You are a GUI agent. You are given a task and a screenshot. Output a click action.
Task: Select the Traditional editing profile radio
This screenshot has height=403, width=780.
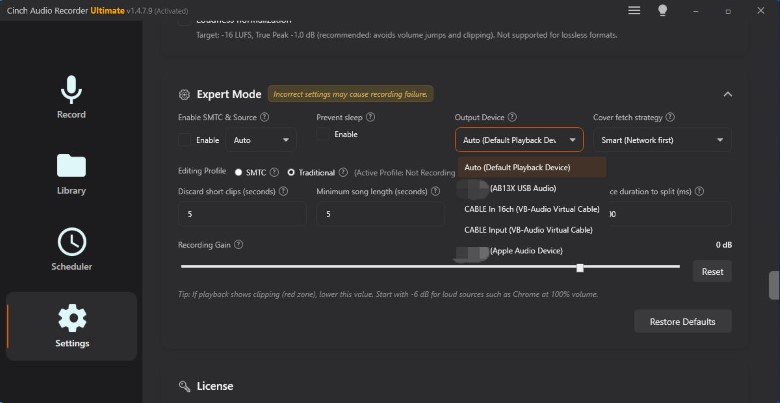pyautogui.click(x=291, y=173)
